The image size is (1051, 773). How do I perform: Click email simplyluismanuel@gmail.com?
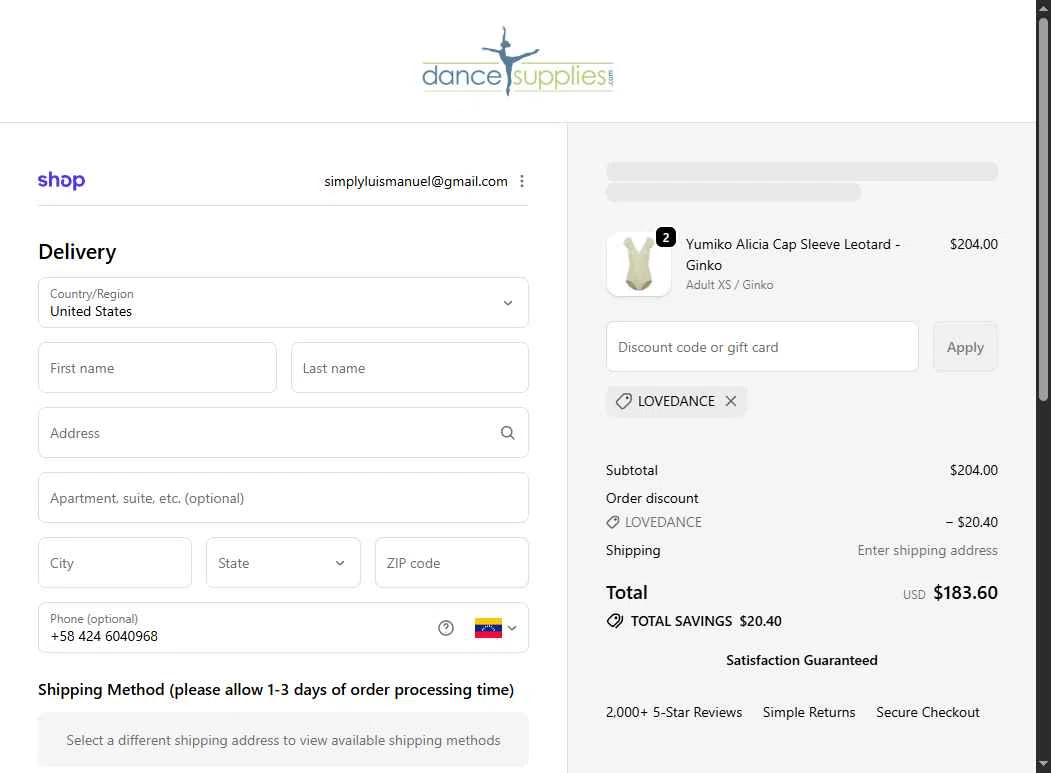(x=416, y=181)
